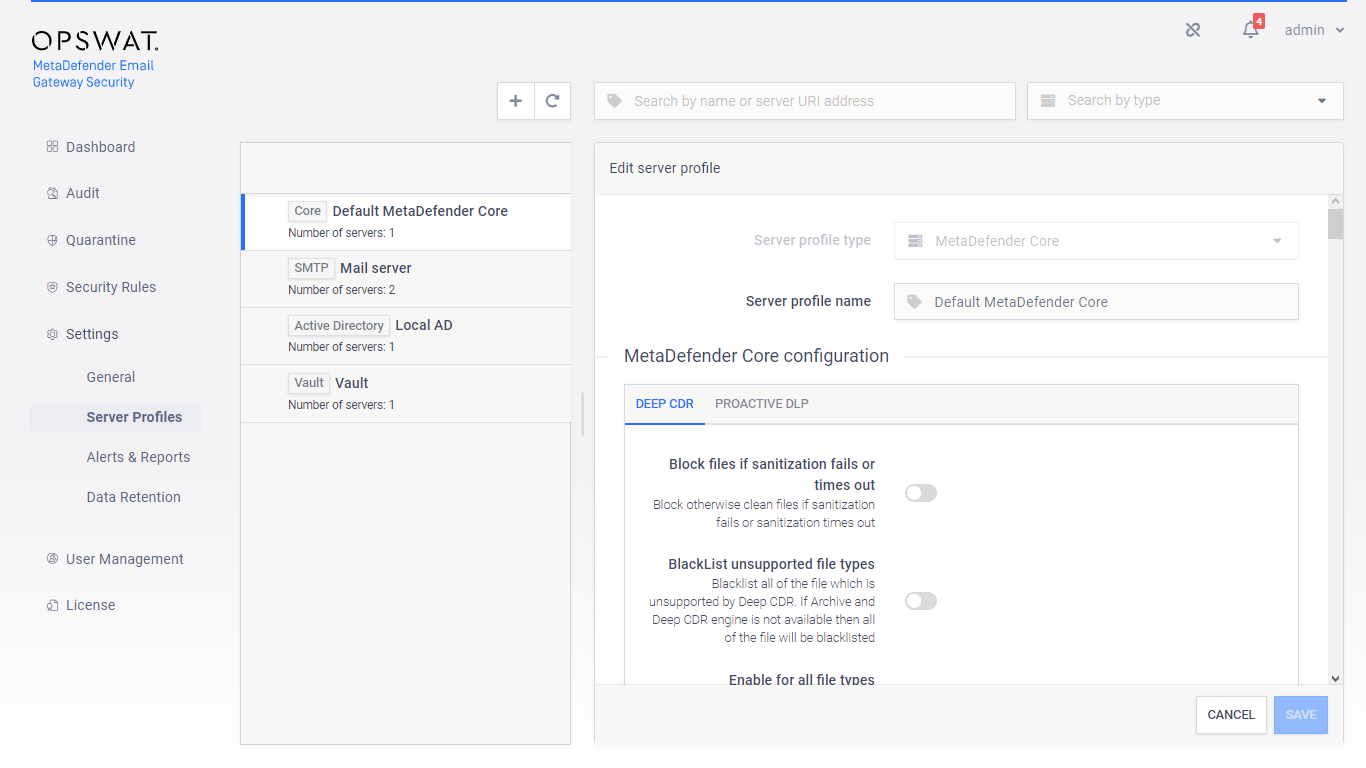This screenshot has height=768, width=1366.
Task: Click the server icon in type search
Action: tap(1048, 101)
